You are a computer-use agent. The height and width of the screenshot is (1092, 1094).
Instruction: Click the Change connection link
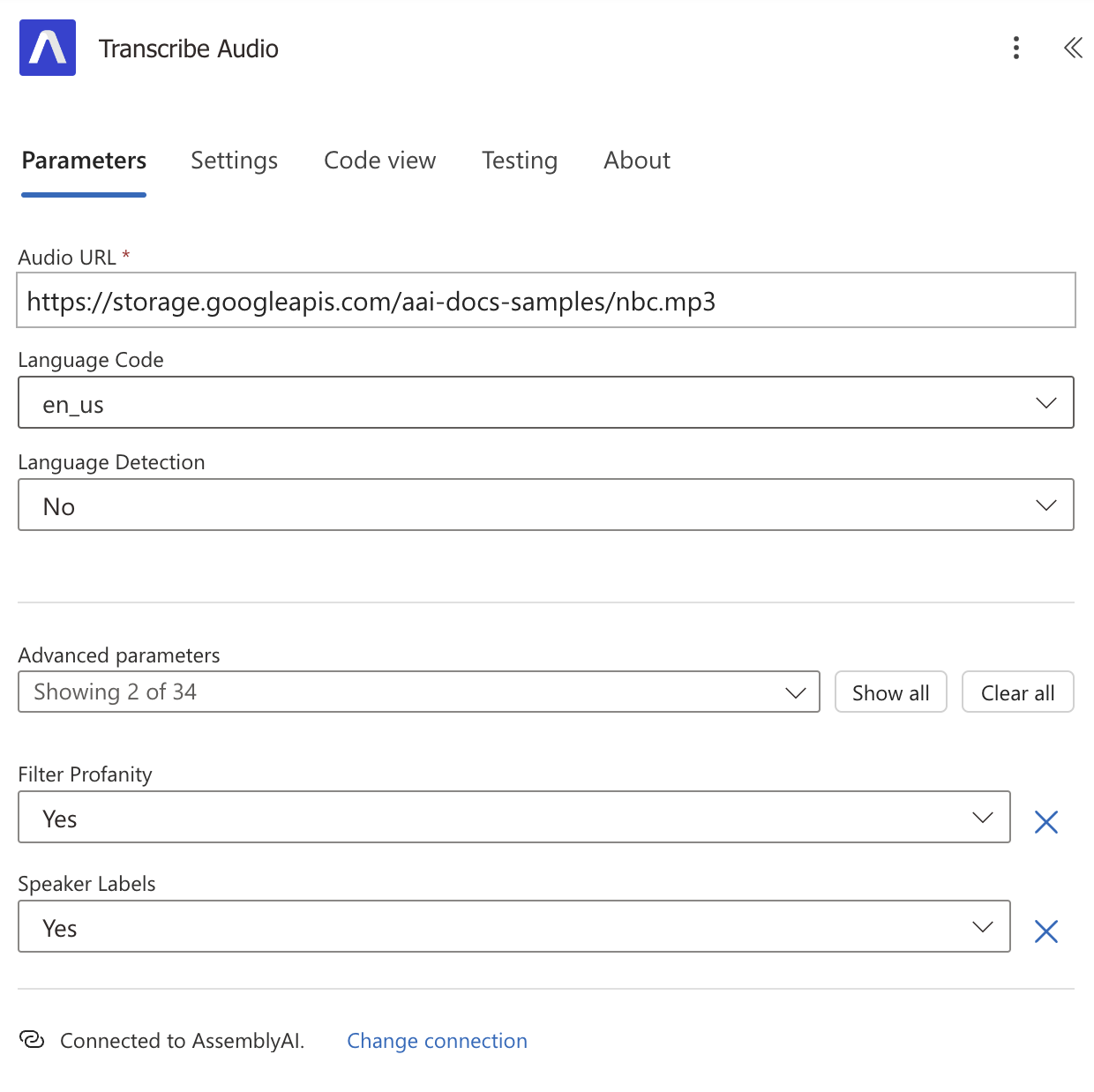point(437,1040)
